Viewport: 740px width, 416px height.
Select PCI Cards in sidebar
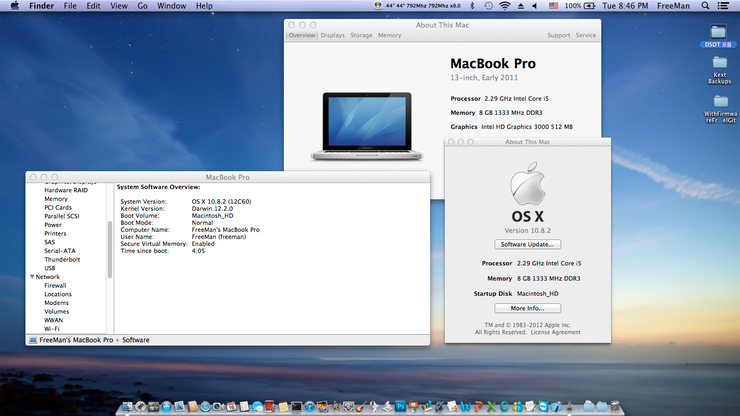tap(58, 207)
